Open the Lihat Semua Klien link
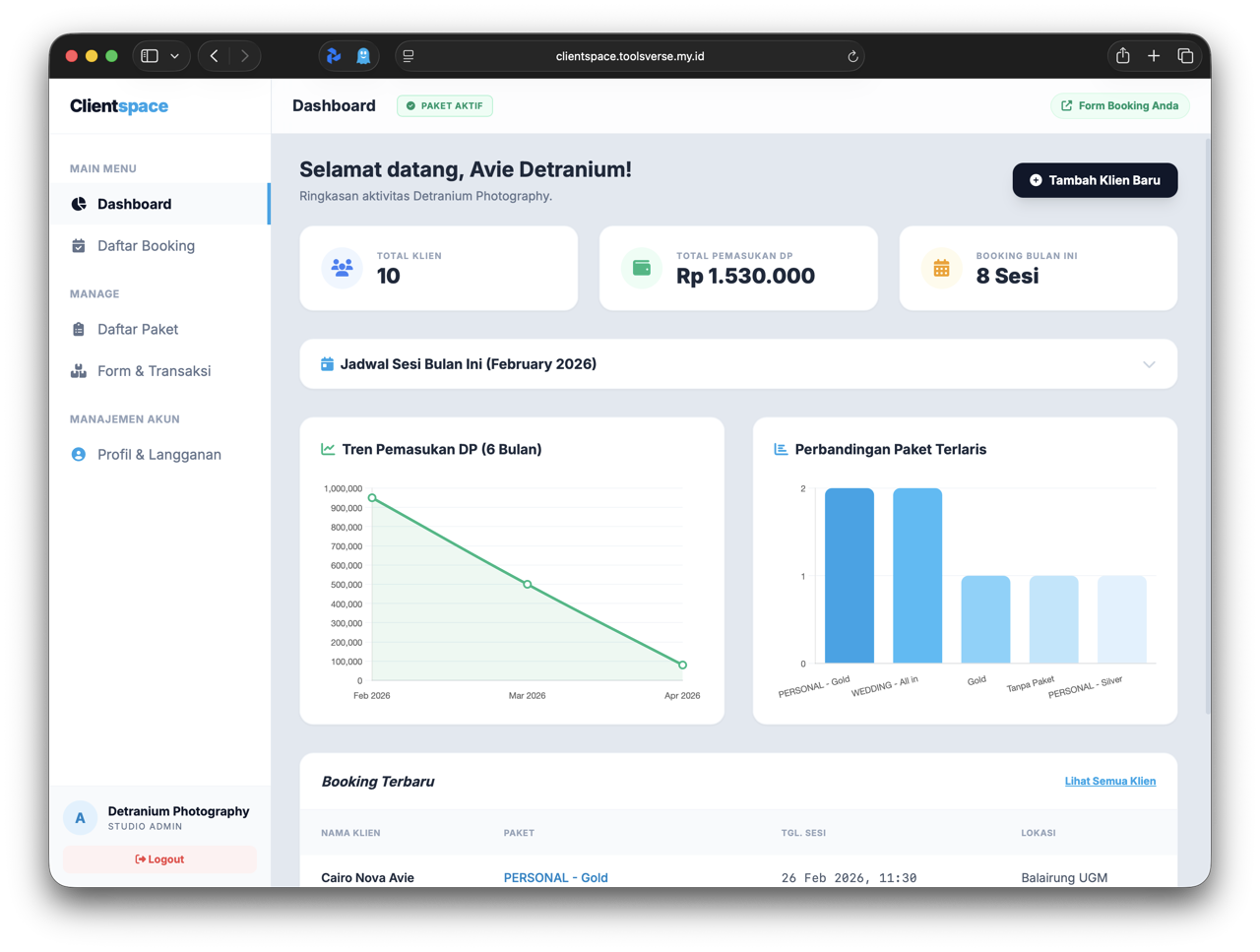This screenshot has width=1260, height=952. 1109,781
